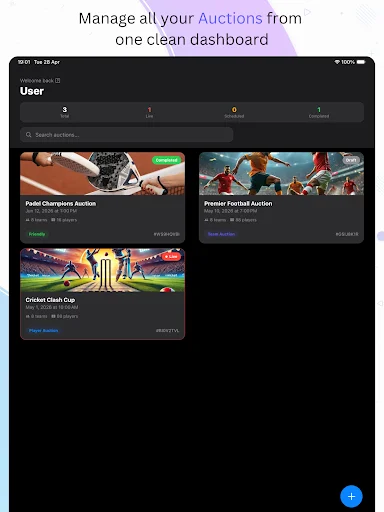Click the players icon on Padel Champions card
The image size is (384, 512).
point(53,220)
